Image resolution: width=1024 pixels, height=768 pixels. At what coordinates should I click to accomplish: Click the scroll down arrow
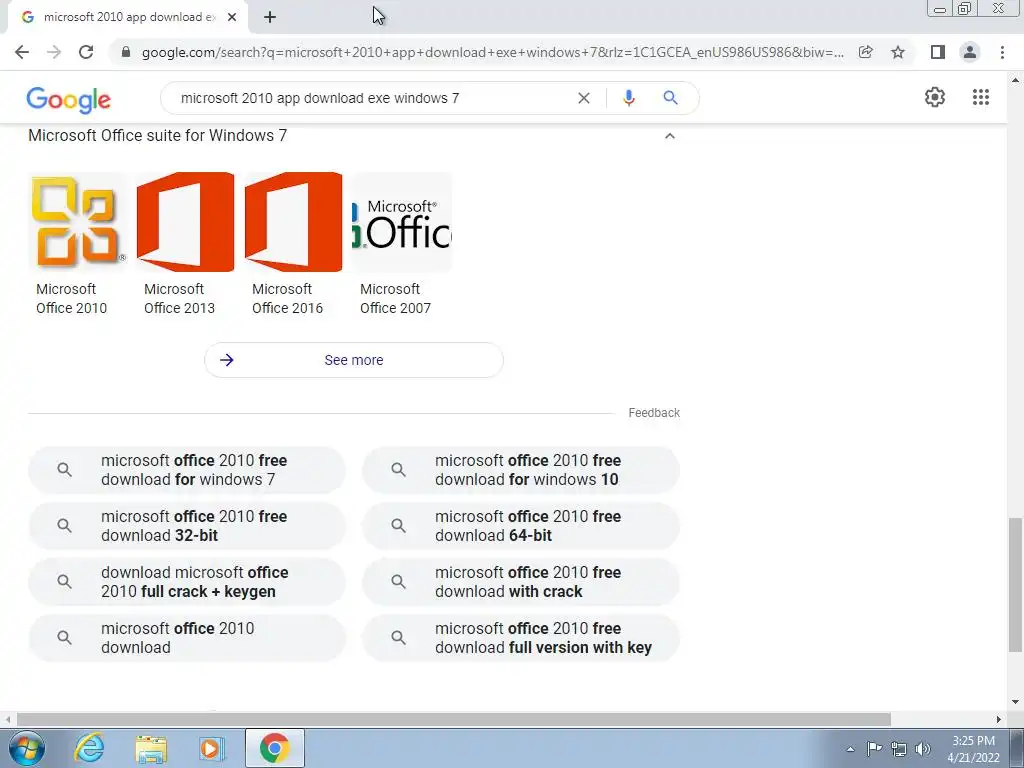1015,702
